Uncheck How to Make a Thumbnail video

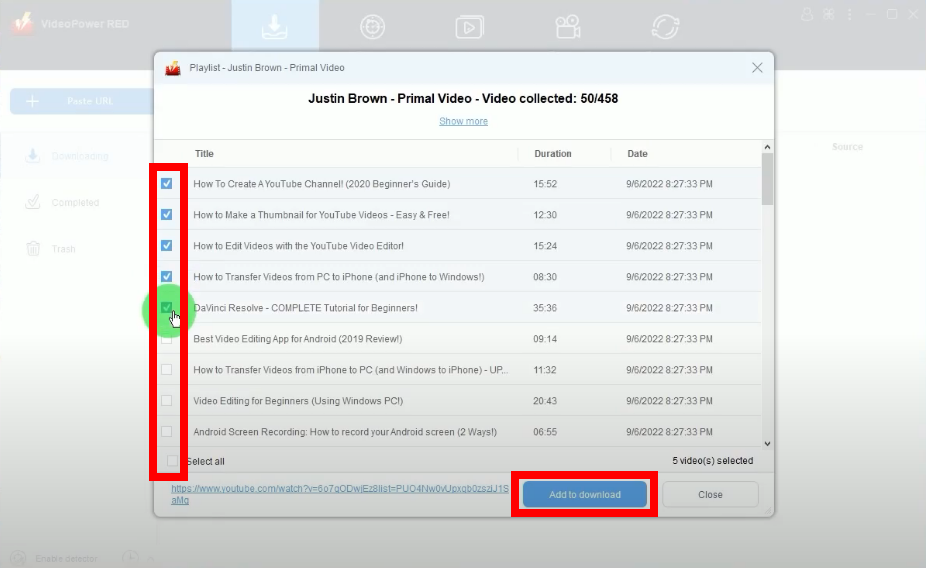coord(167,214)
